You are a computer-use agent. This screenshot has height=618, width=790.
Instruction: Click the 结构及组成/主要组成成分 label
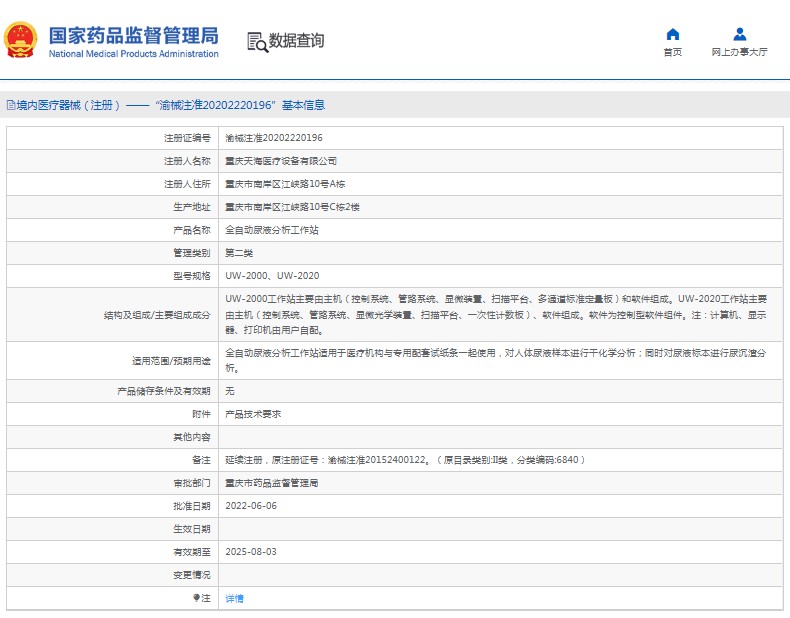[x=157, y=315]
